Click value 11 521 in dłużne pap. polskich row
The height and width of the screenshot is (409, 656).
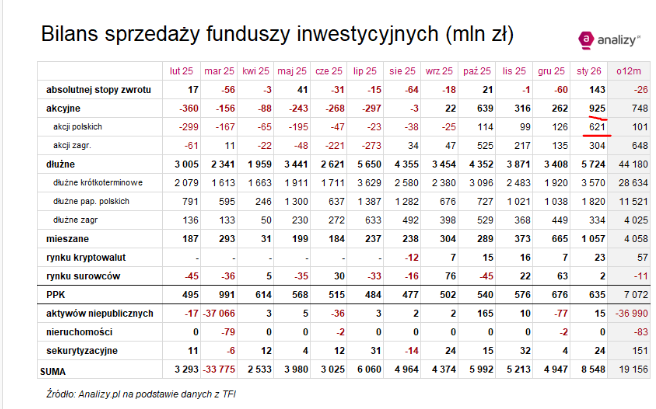tap(633, 202)
